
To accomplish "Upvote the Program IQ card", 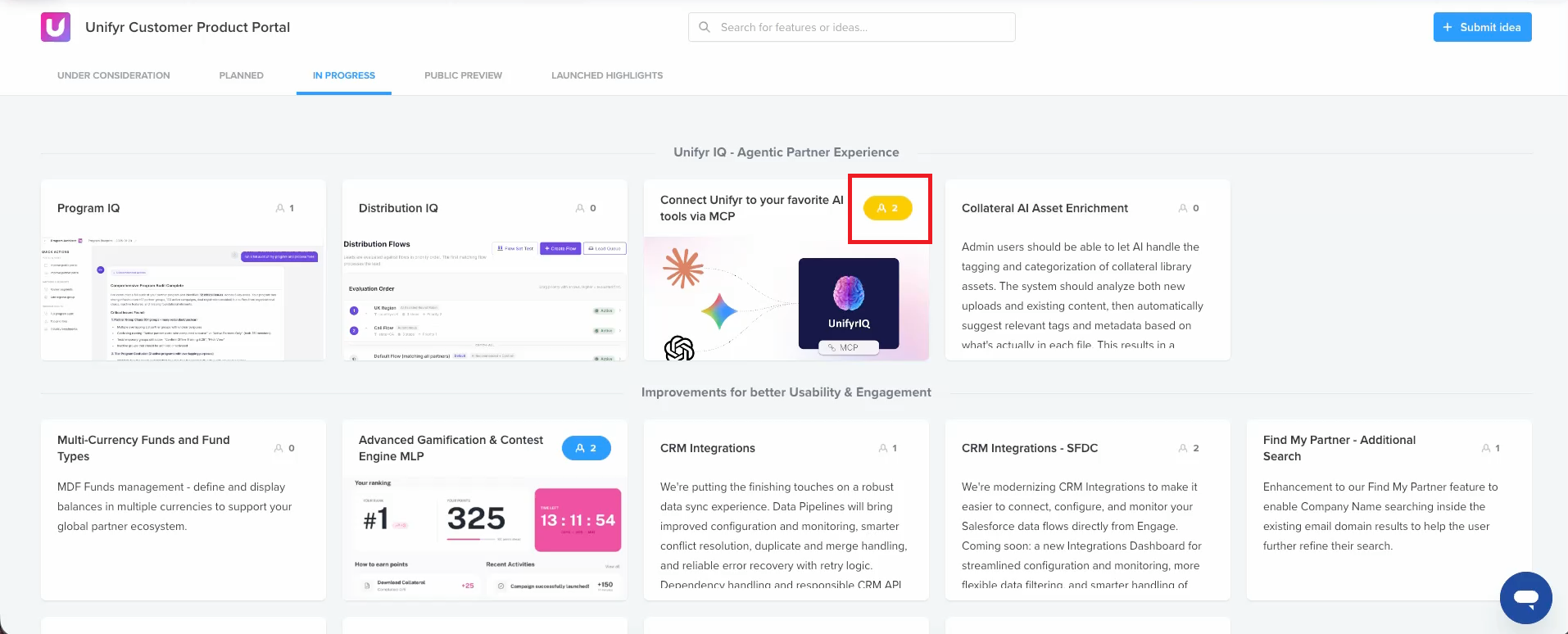I will click(285, 208).
